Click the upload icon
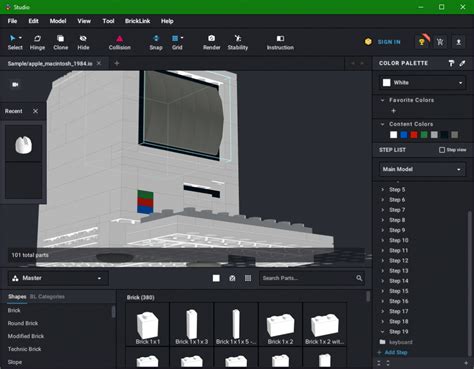 point(459,42)
